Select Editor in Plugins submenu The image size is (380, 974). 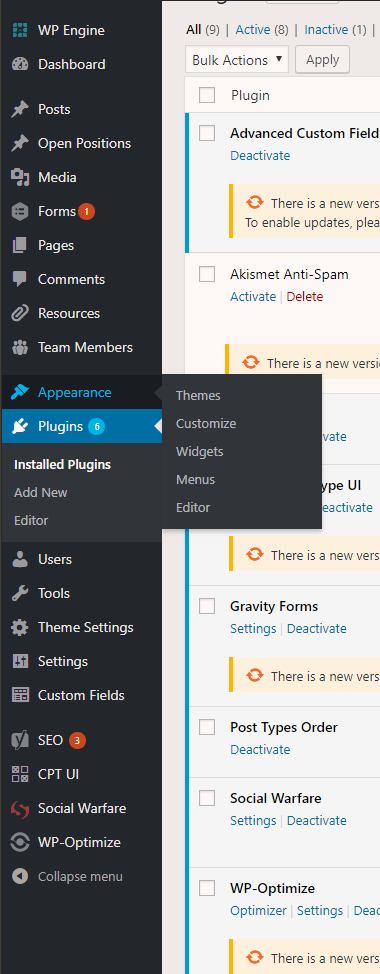click(x=31, y=521)
